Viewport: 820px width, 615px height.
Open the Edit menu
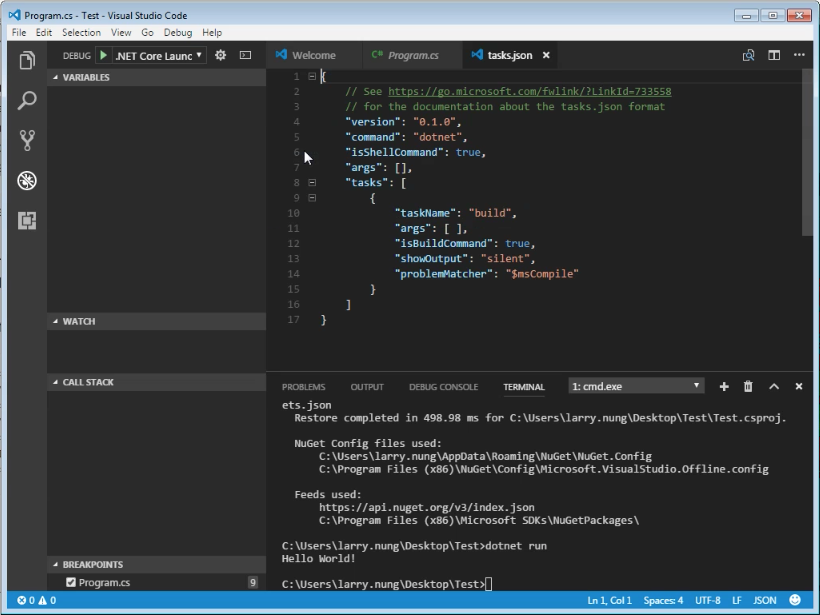coord(44,32)
